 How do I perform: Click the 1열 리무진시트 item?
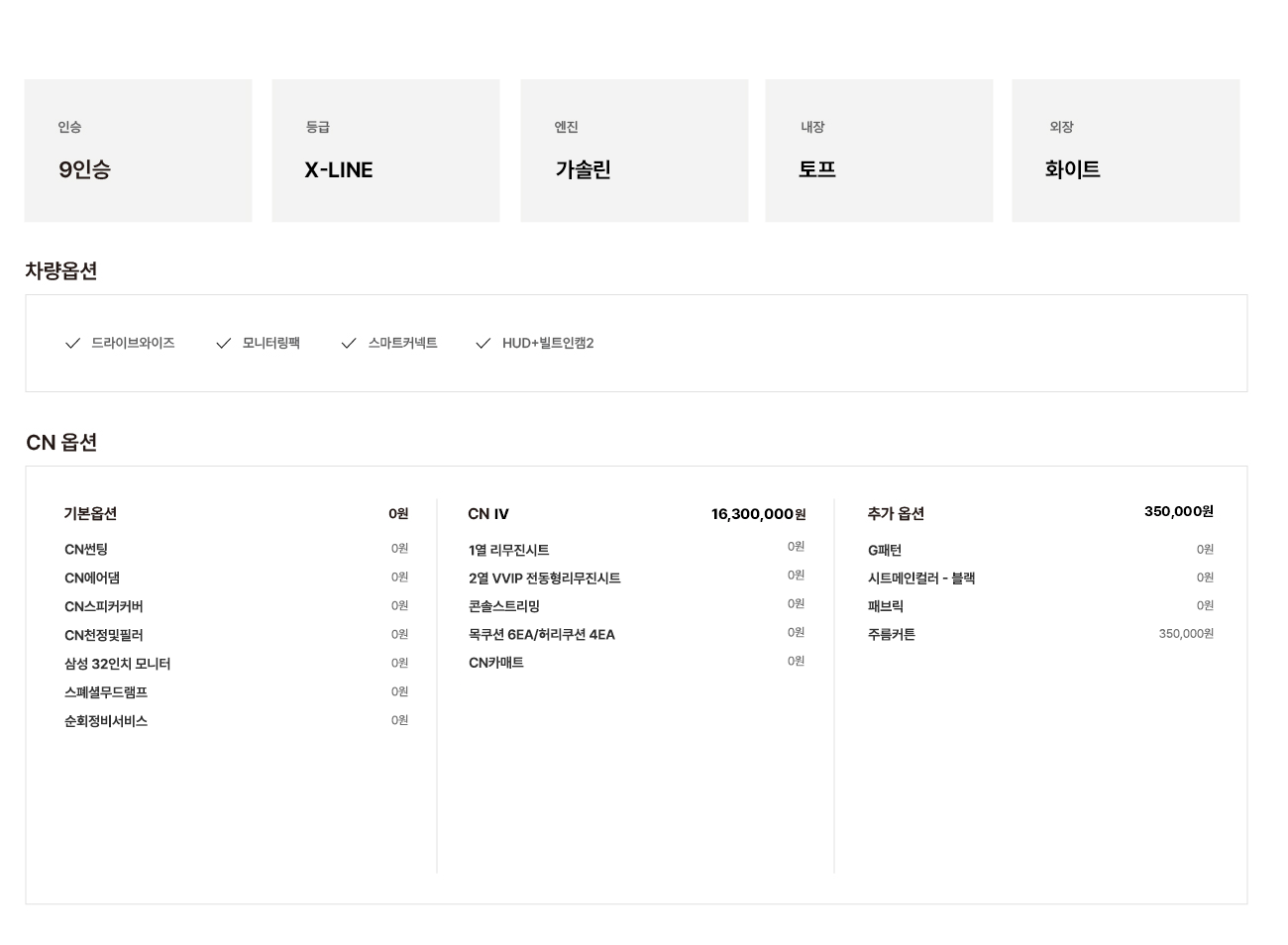click(x=509, y=550)
